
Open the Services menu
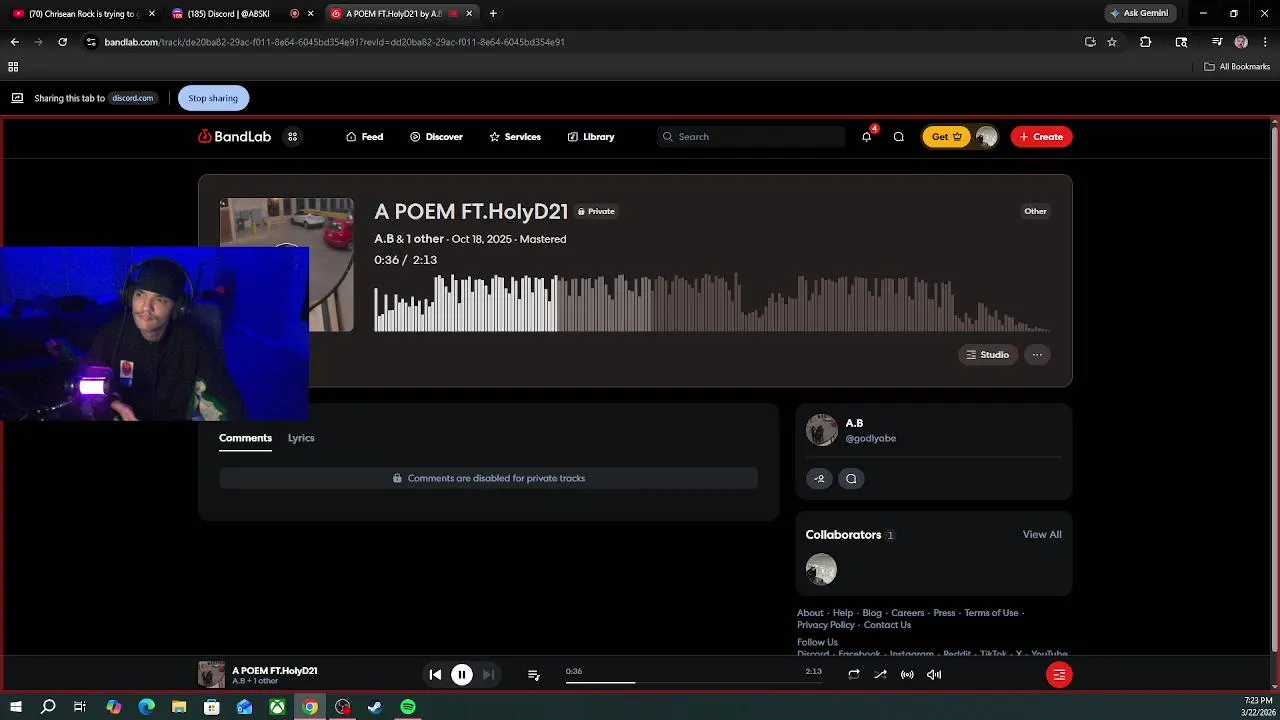[515, 137]
